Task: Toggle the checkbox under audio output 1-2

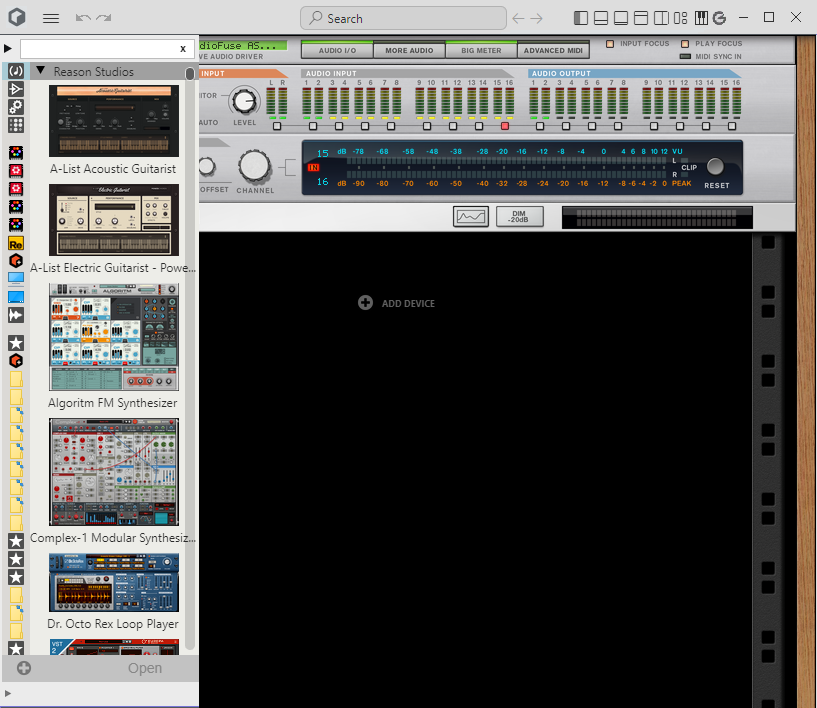Action: point(540,126)
